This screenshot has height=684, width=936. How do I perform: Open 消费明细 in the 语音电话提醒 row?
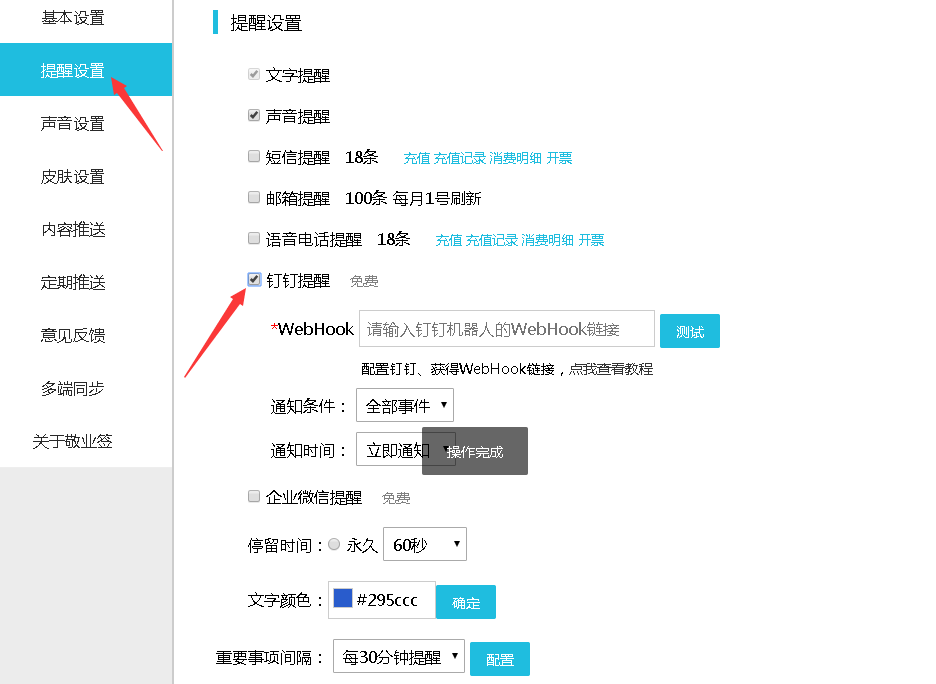pos(547,240)
